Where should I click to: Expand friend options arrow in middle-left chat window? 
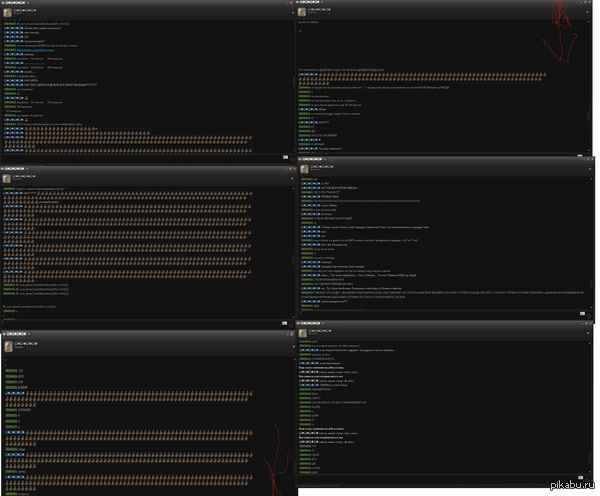click(x=292, y=179)
